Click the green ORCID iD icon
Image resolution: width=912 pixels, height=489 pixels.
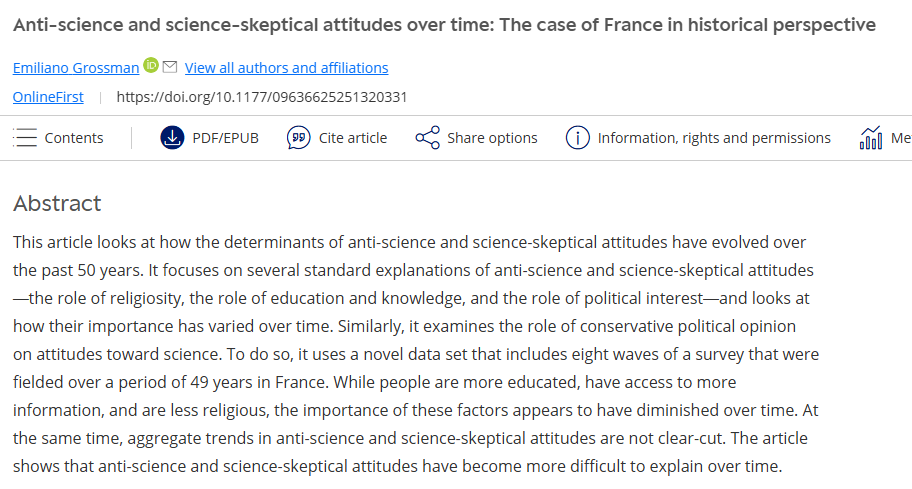tap(151, 66)
